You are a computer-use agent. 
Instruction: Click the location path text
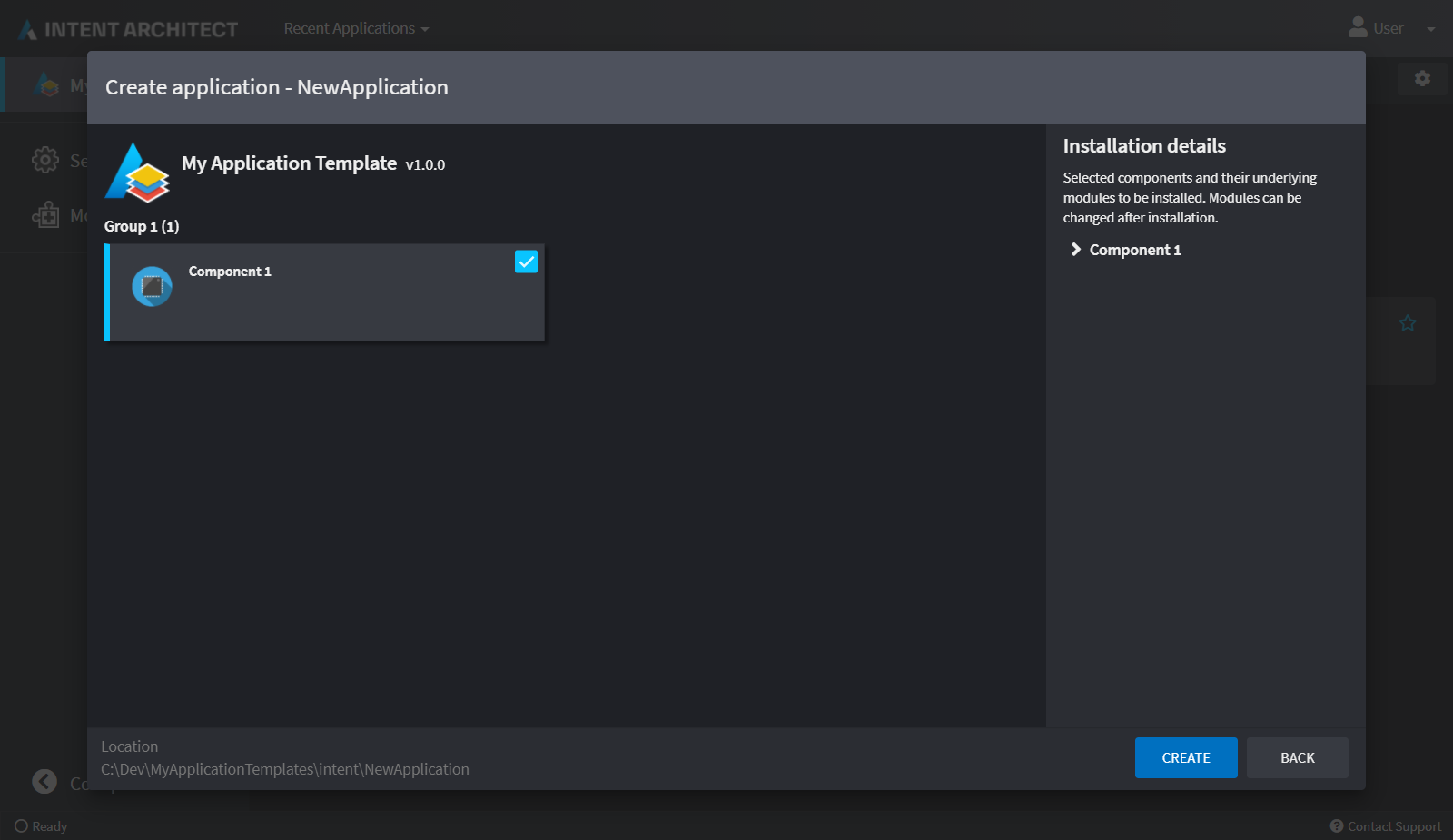coord(285,769)
